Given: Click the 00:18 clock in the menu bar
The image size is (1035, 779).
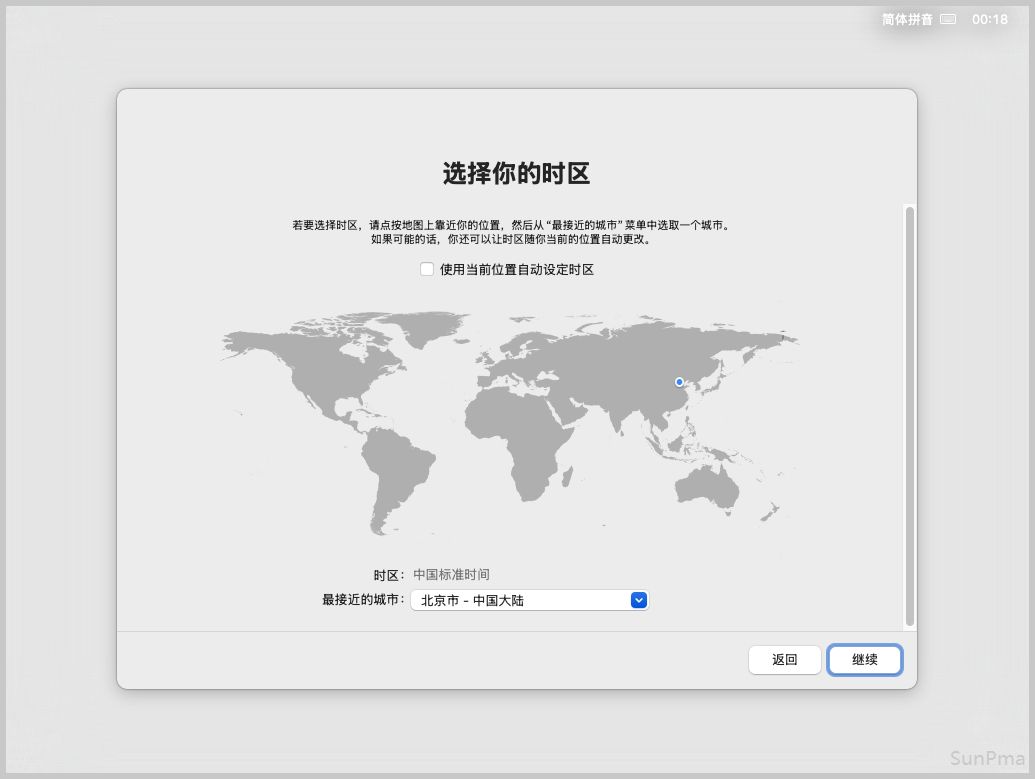Looking at the screenshot, I should point(989,19).
